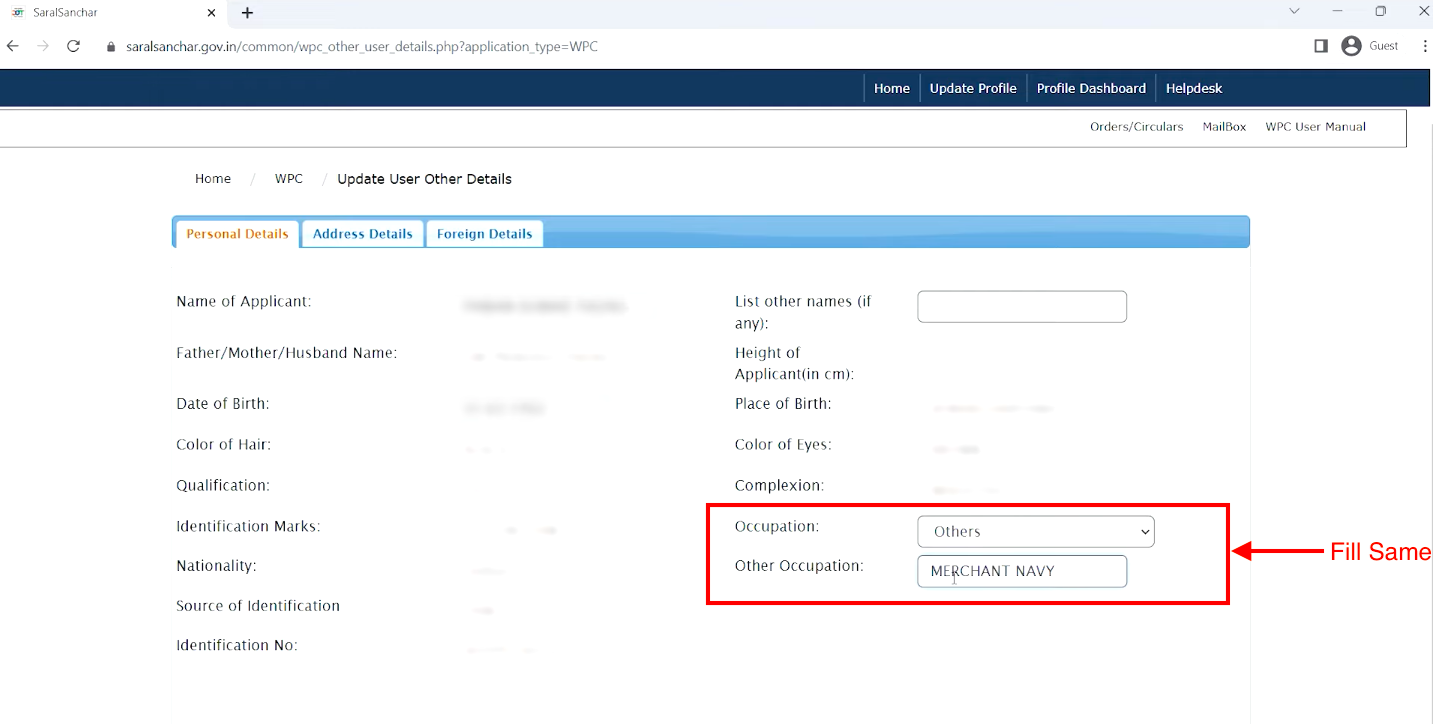The height and width of the screenshot is (724, 1433).
Task: Switch to the Address Details tab
Action: pos(362,234)
